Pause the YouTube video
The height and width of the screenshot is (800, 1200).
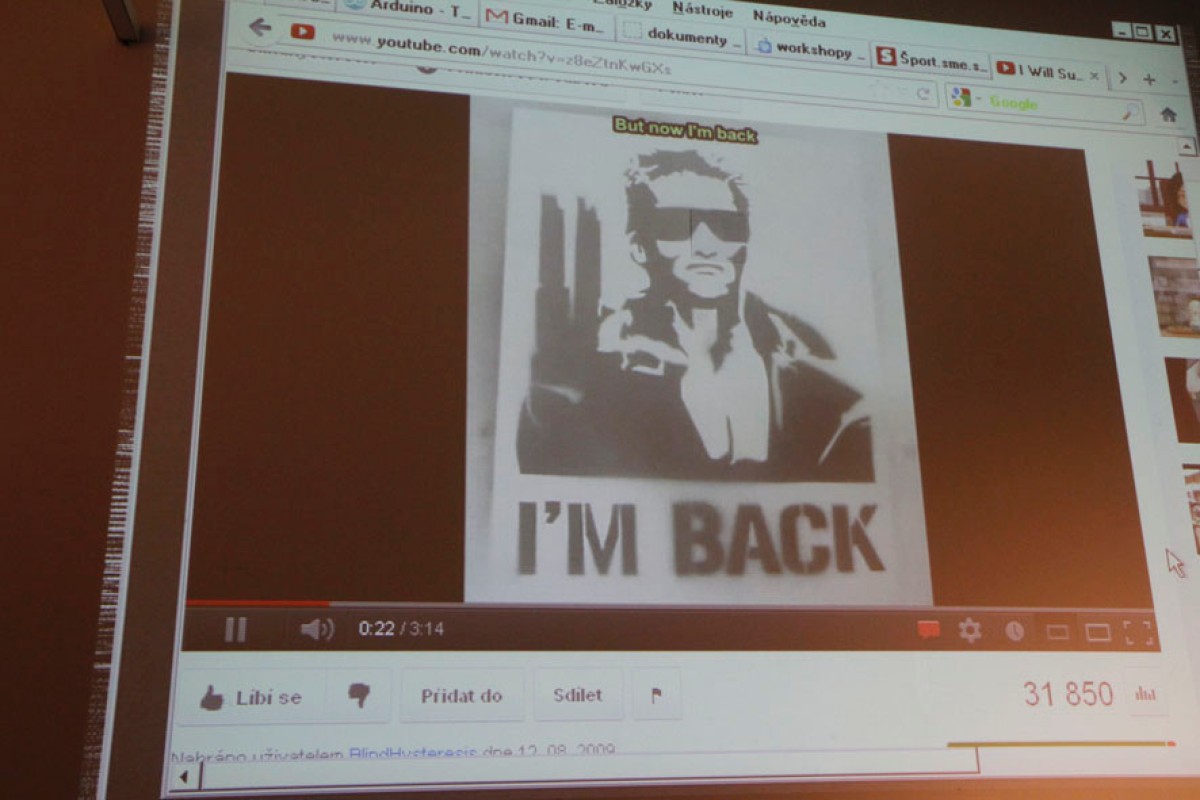(x=235, y=629)
